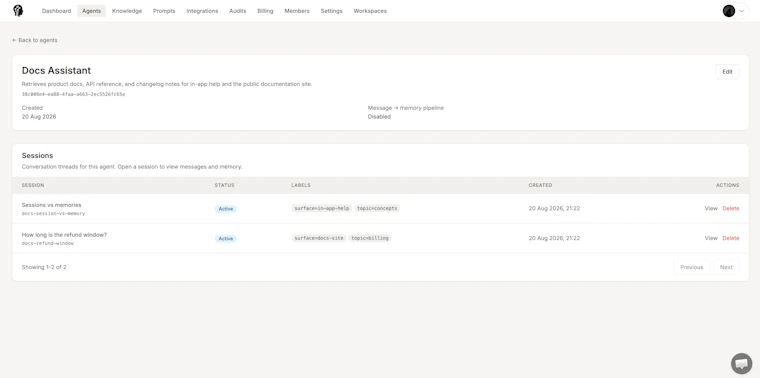
Task: Open the chat support bubble icon
Action: [x=741, y=363]
